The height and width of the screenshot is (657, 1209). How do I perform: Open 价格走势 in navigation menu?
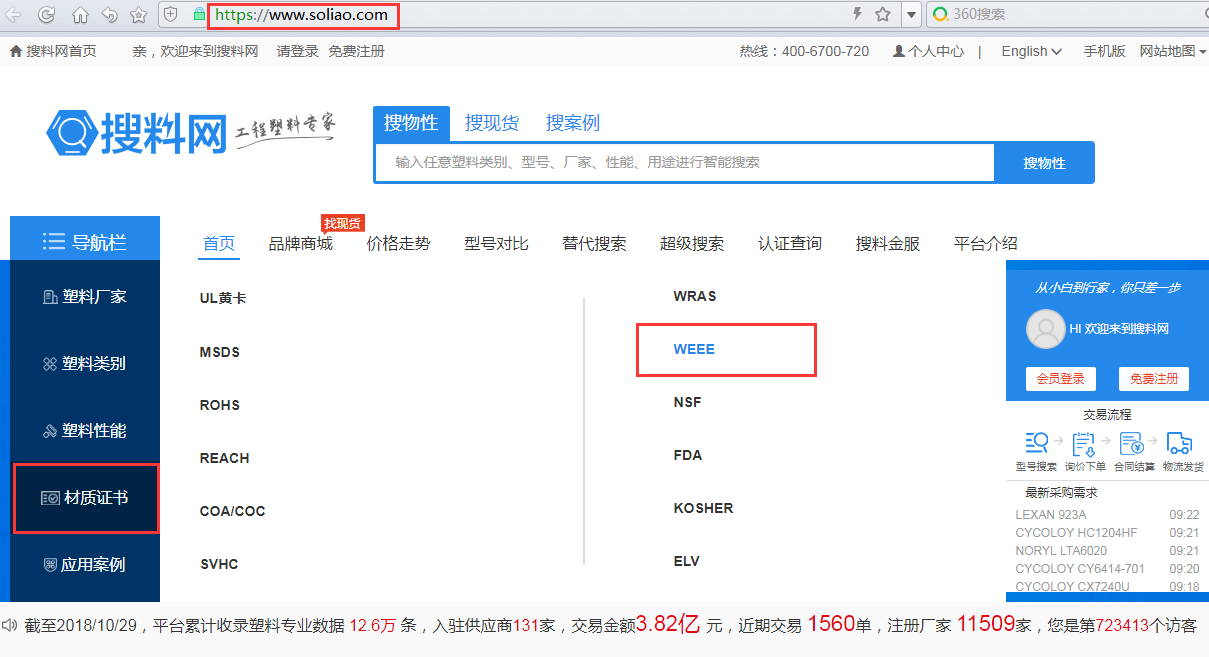(398, 243)
